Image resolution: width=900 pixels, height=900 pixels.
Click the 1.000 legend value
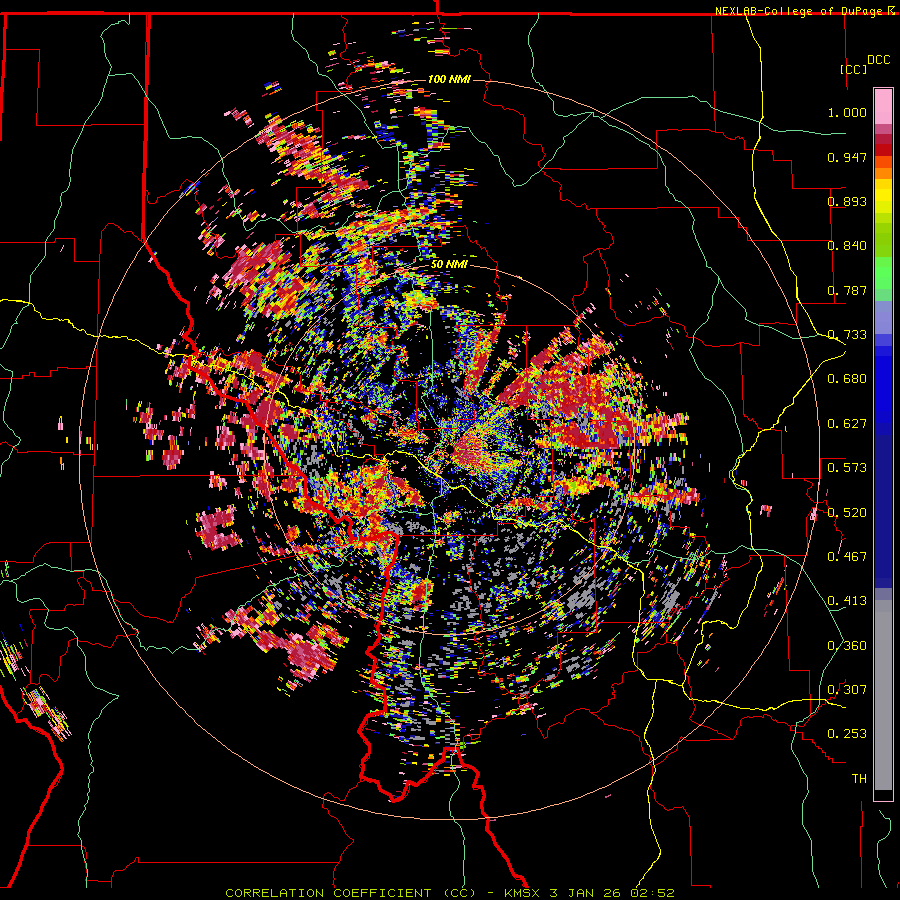click(847, 112)
